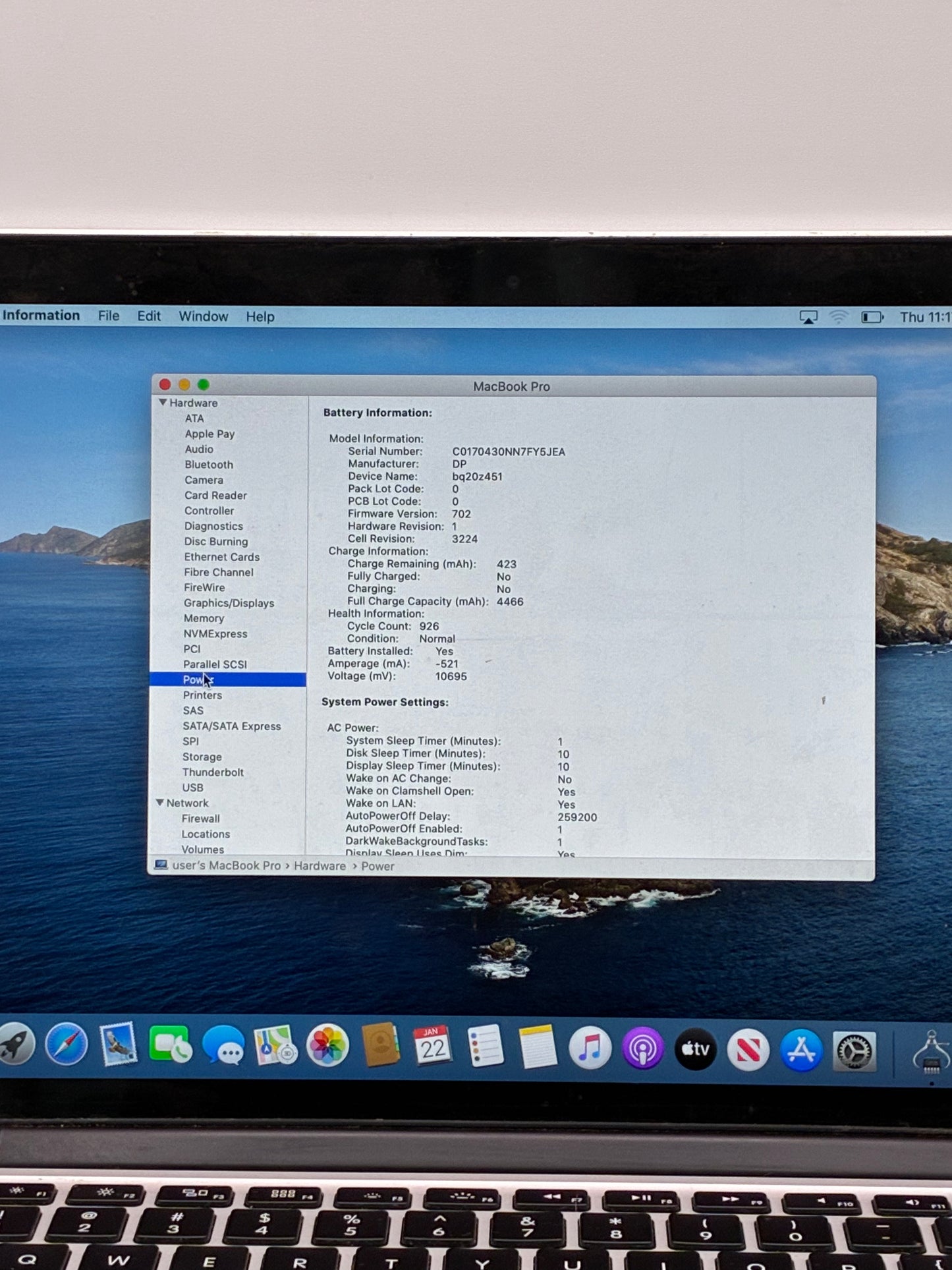
Task: Select Graphics/Displays in sidebar
Action: click(x=229, y=603)
